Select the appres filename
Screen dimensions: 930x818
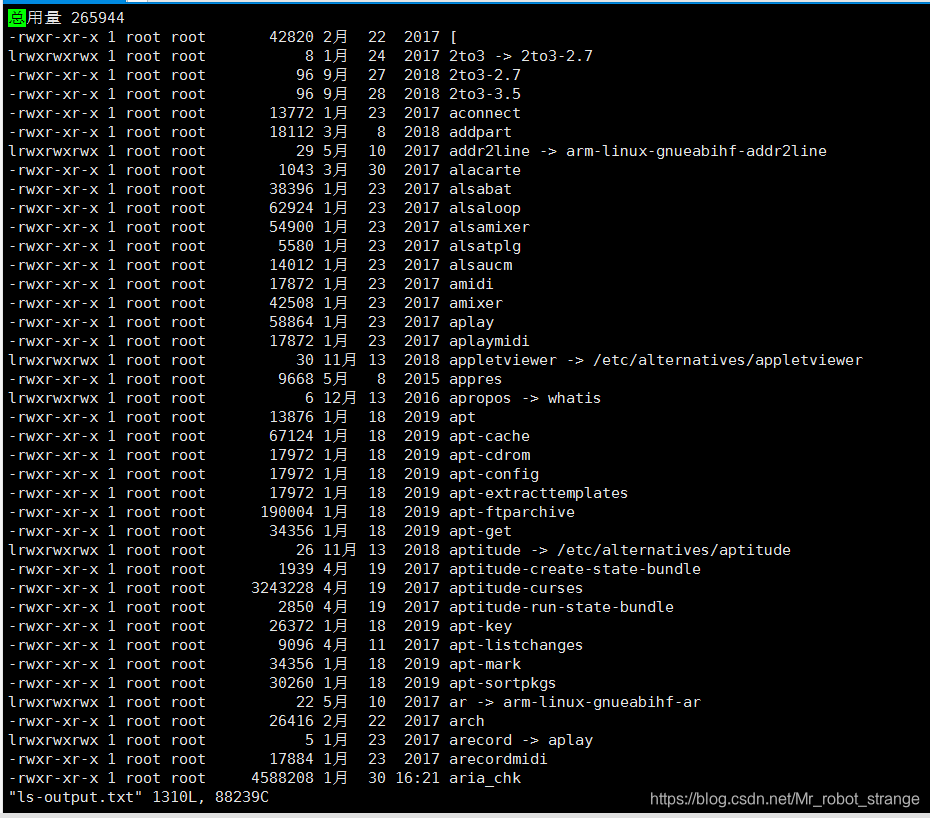point(476,379)
